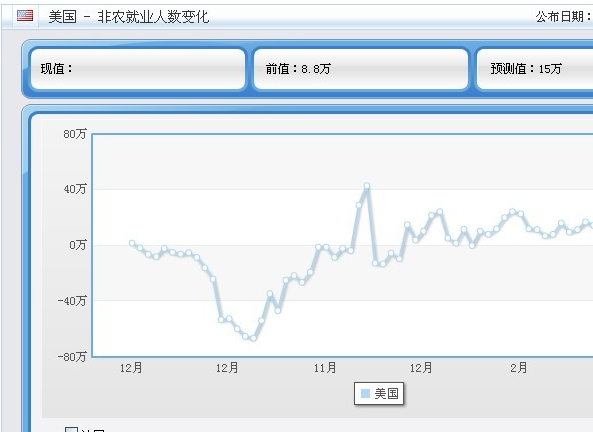The image size is (593, 432).
Task: Toggle the 美国 legend entry
Action: (379, 394)
